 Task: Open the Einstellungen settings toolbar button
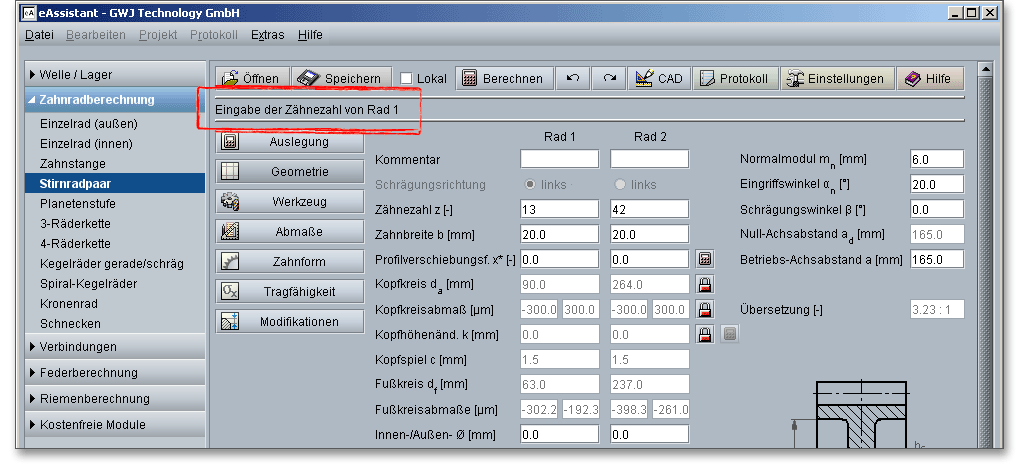pyautogui.click(x=836, y=79)
